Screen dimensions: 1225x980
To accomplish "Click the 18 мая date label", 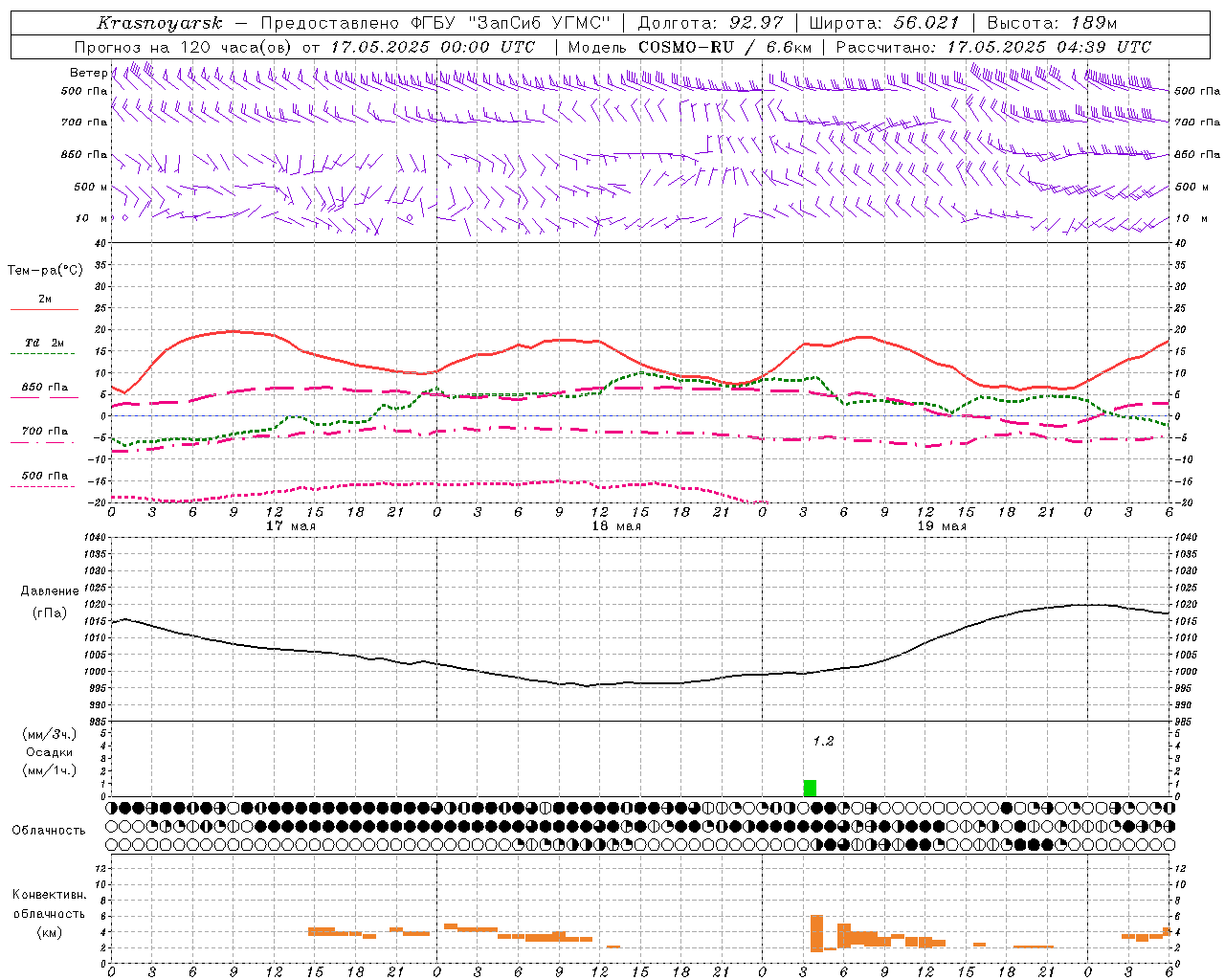I will point(615,526).
